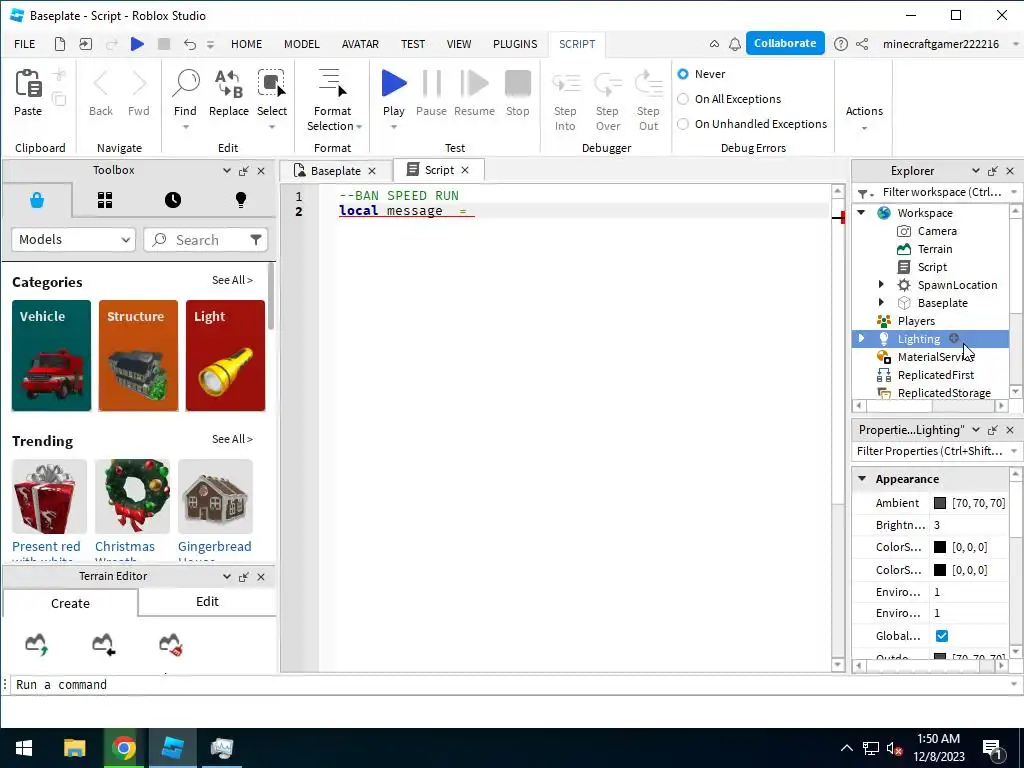Click Format Selection icon
This screenshot has width=1024, height=768.
(x=332, y=84)
